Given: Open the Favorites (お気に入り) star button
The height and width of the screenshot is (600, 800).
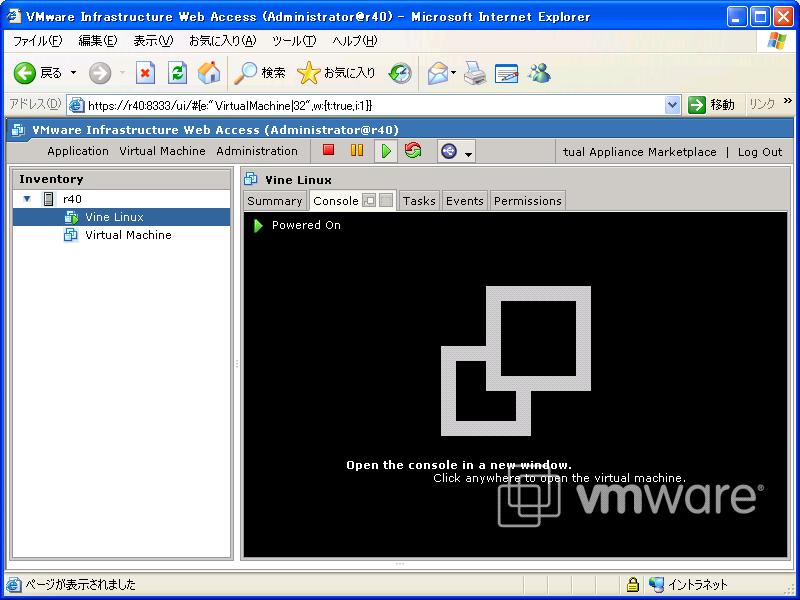Looking at the screenshot, I should 336,73.
